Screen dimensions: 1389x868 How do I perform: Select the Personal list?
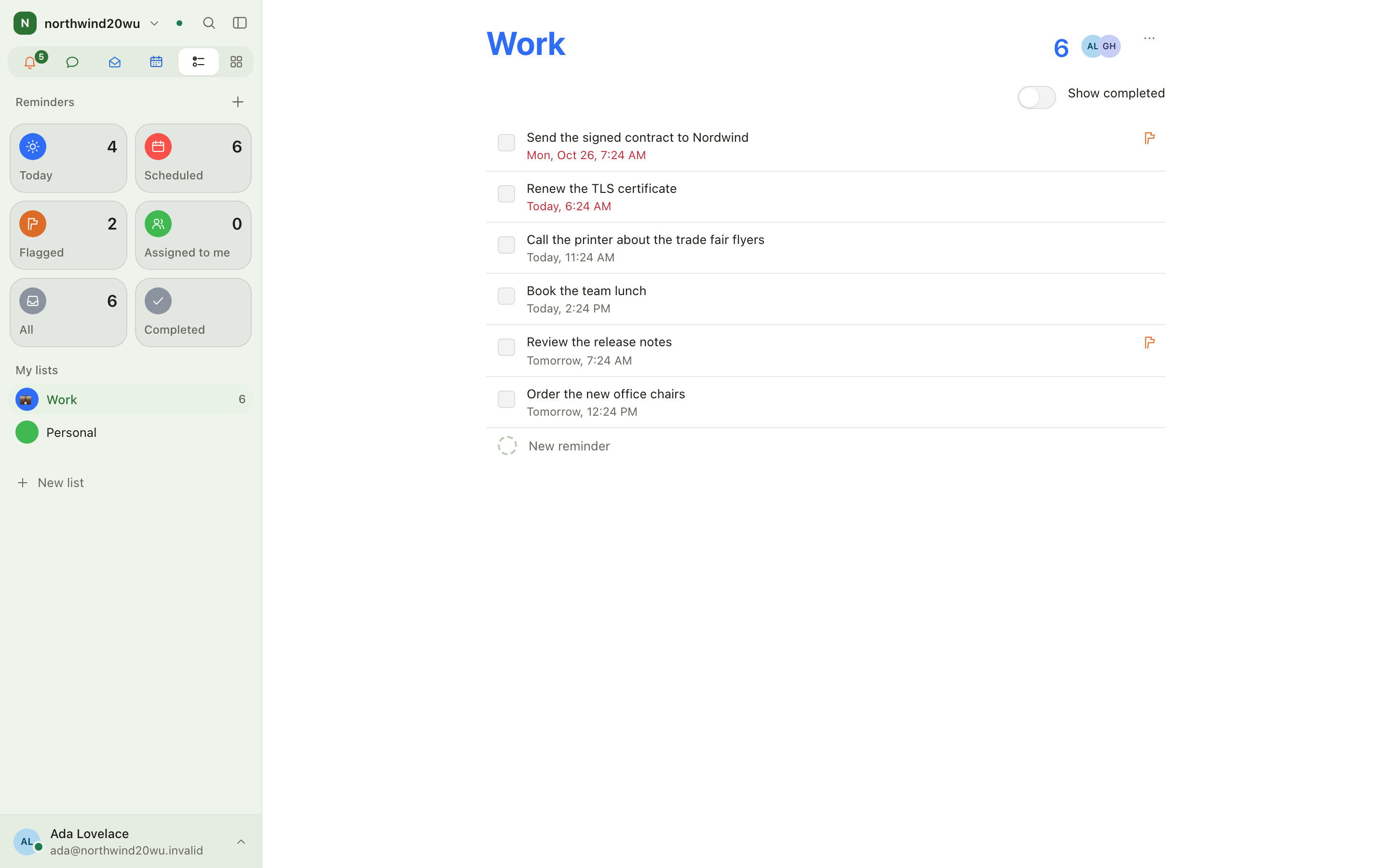pyautogui.click(x=131, y=432)
